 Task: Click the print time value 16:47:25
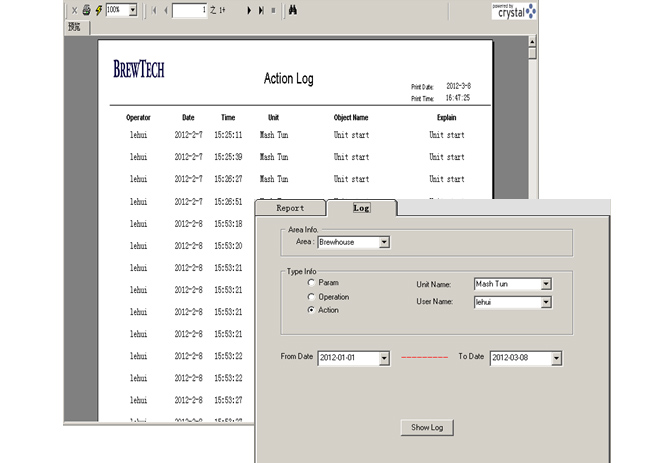[458, 98]
